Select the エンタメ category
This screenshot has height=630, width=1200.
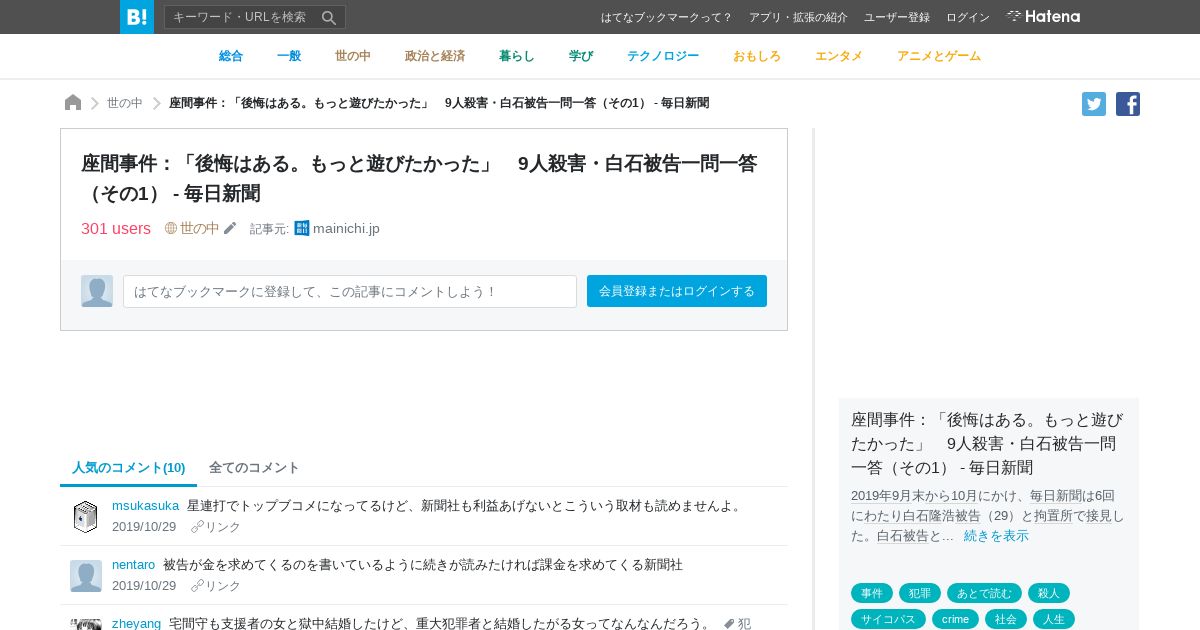[x=839, y=56]
